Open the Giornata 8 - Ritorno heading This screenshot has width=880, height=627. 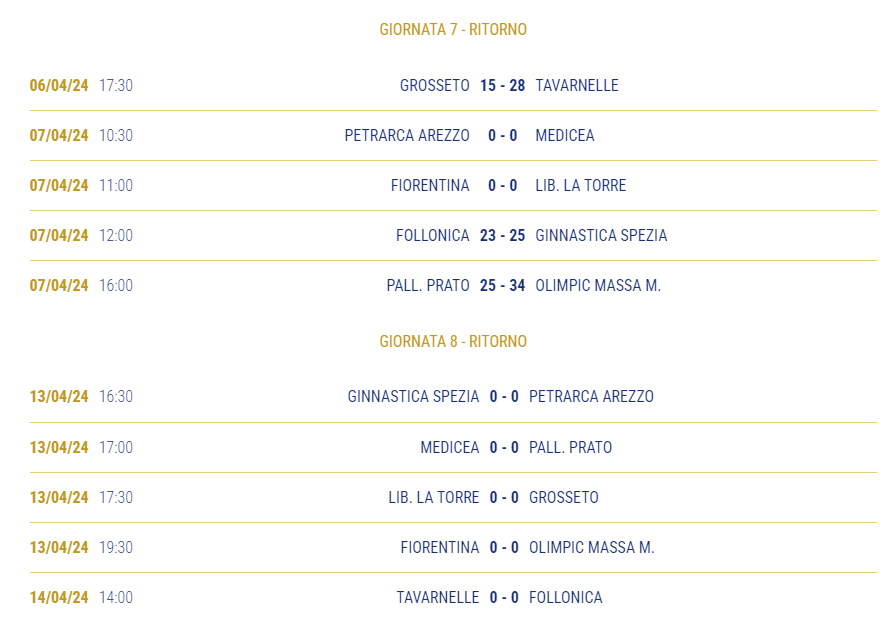point(453,341)
